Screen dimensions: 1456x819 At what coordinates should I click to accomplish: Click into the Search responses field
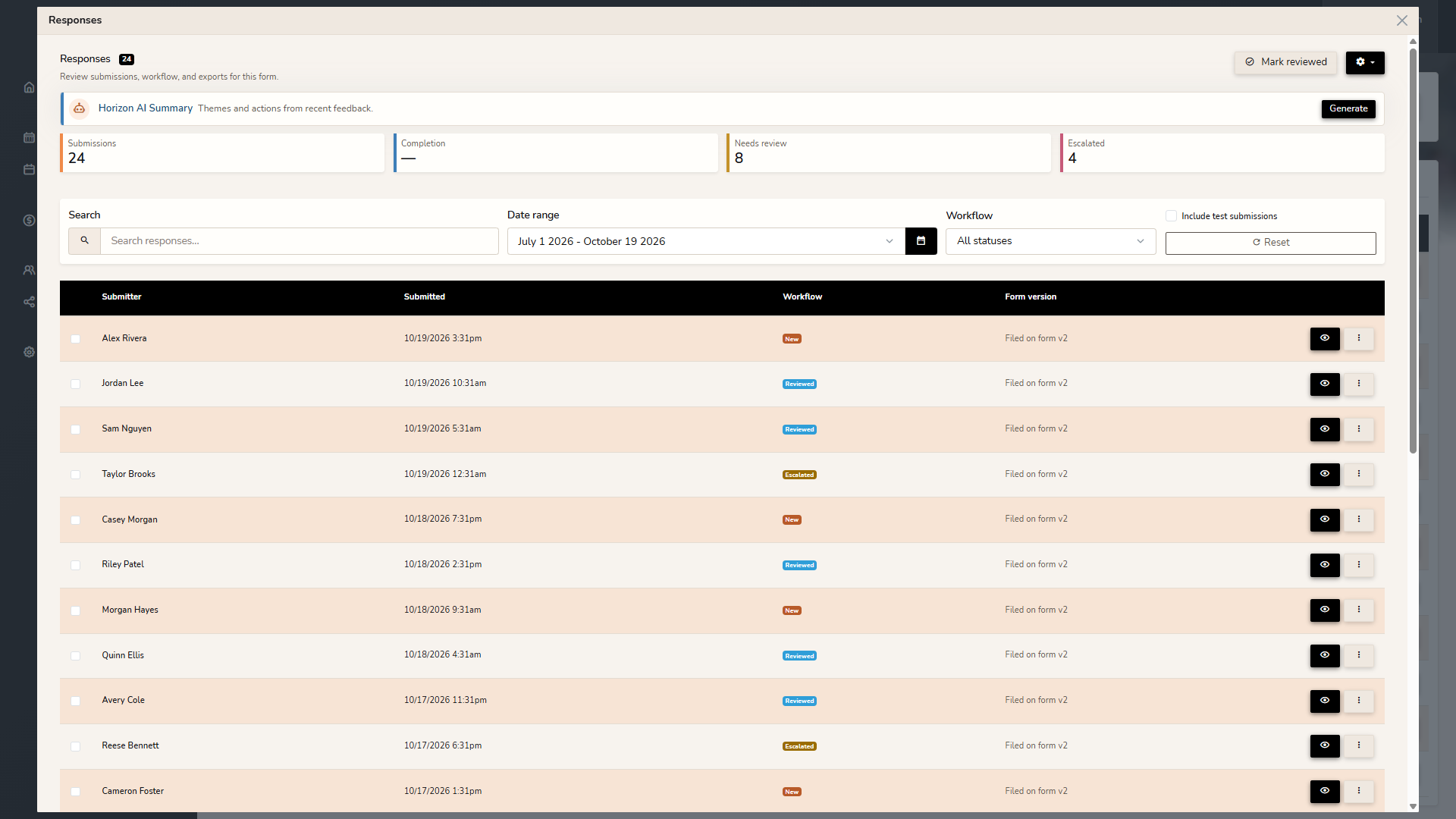click(x=299, y=240)
